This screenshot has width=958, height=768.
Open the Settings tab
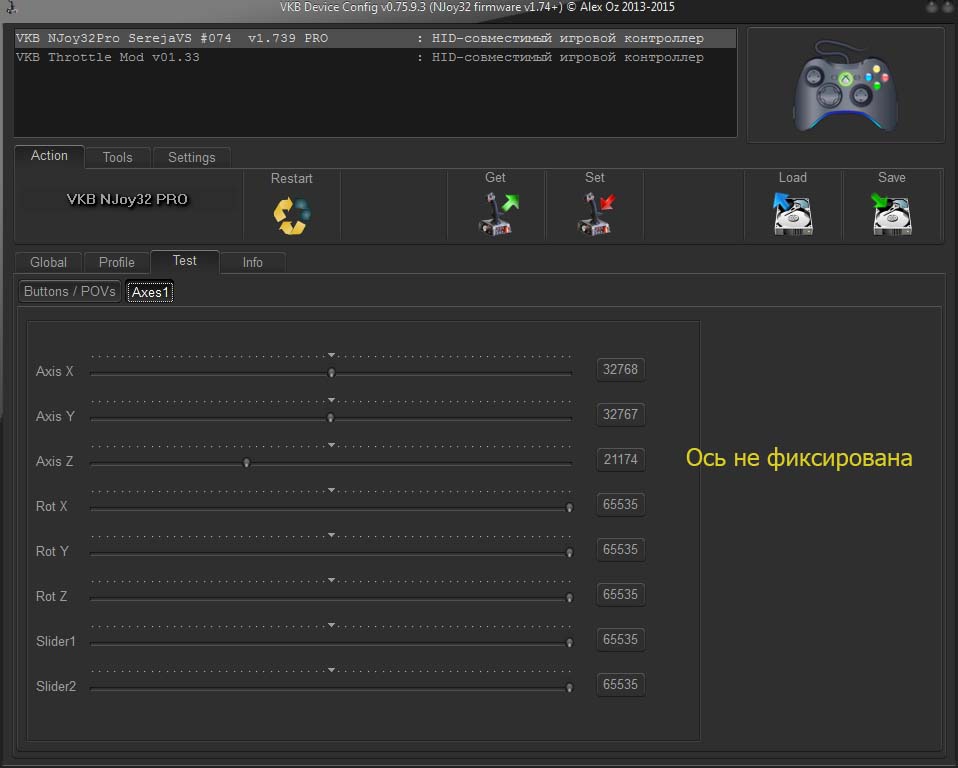tap(191, 158)
